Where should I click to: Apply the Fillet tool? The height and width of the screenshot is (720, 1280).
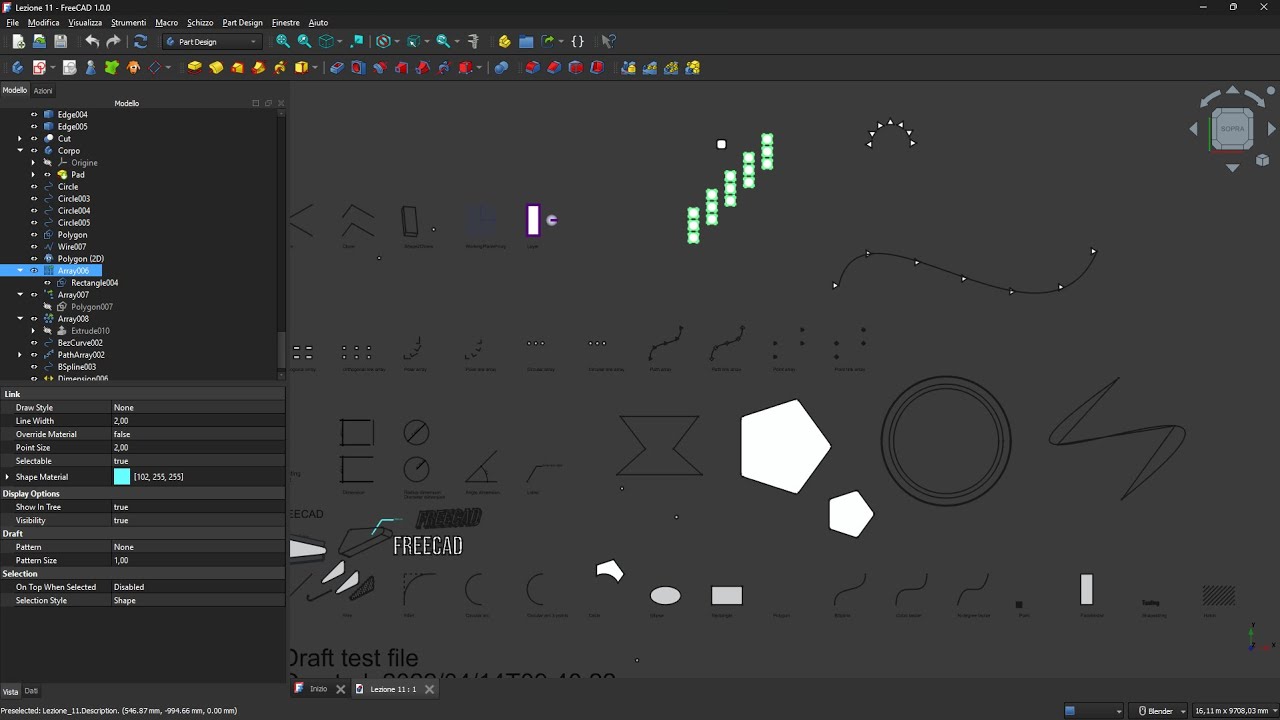(x=532, y=67)
